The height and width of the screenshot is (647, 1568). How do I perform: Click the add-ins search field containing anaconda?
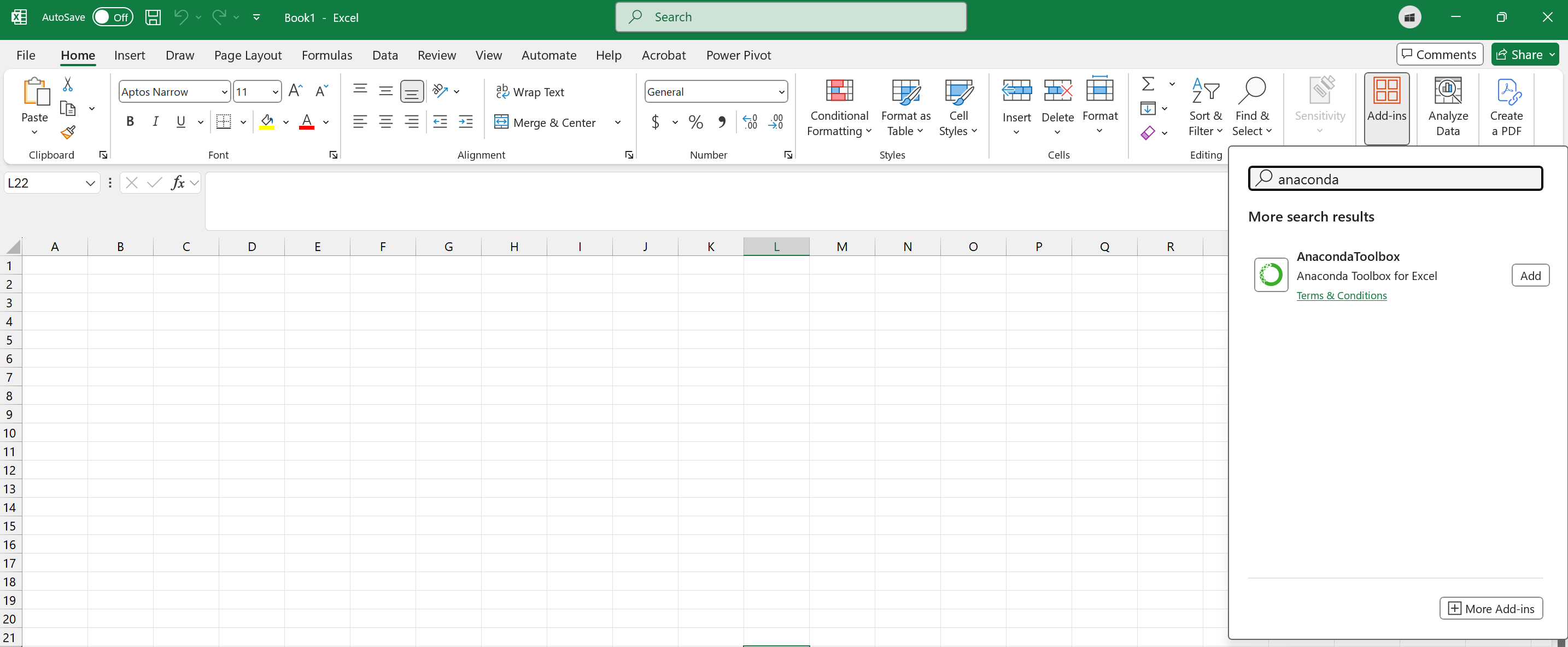point(1395,179)
